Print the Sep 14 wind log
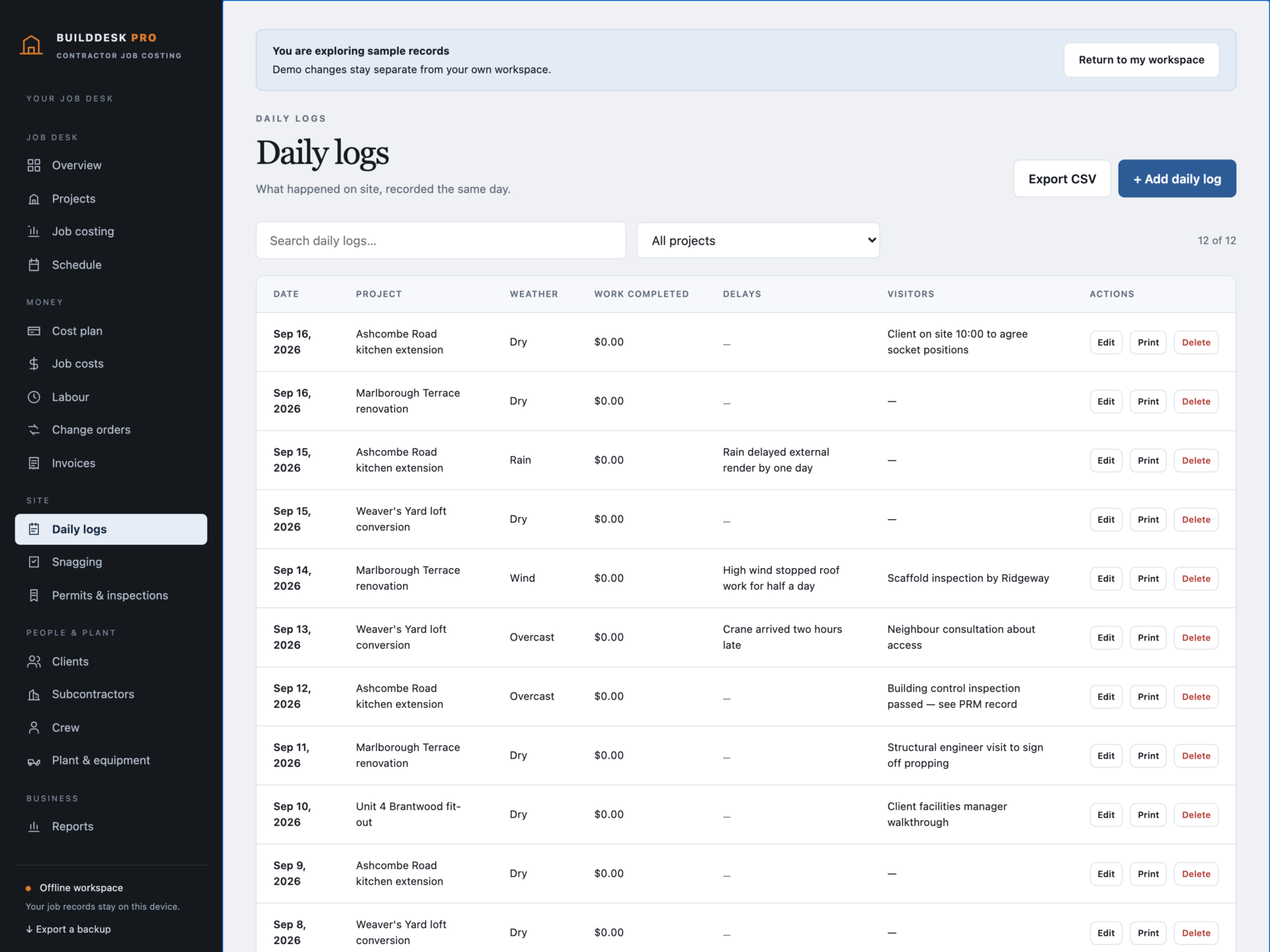The width and height of the screenshot is (1270, 952). click(1148, 578)
